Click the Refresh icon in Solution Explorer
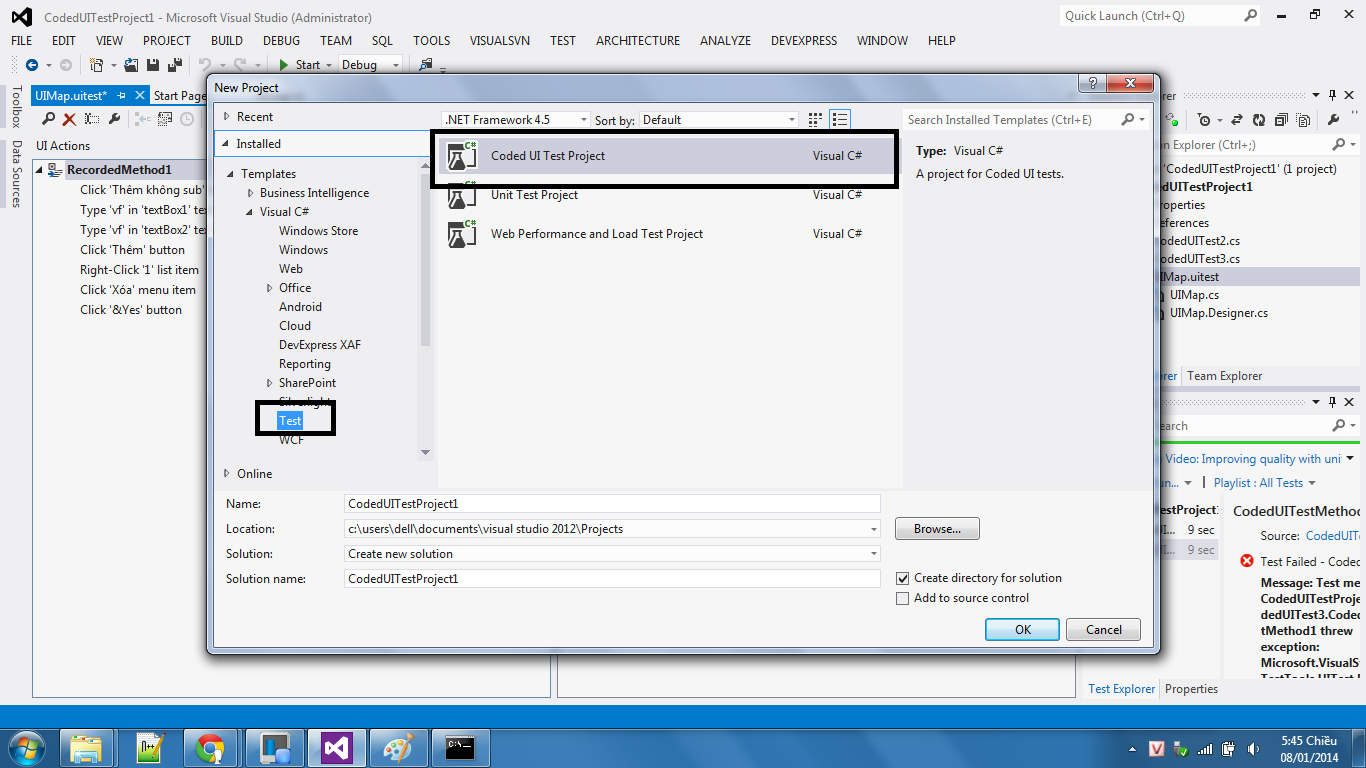 pyautogui.click(x=1258, y=120)
